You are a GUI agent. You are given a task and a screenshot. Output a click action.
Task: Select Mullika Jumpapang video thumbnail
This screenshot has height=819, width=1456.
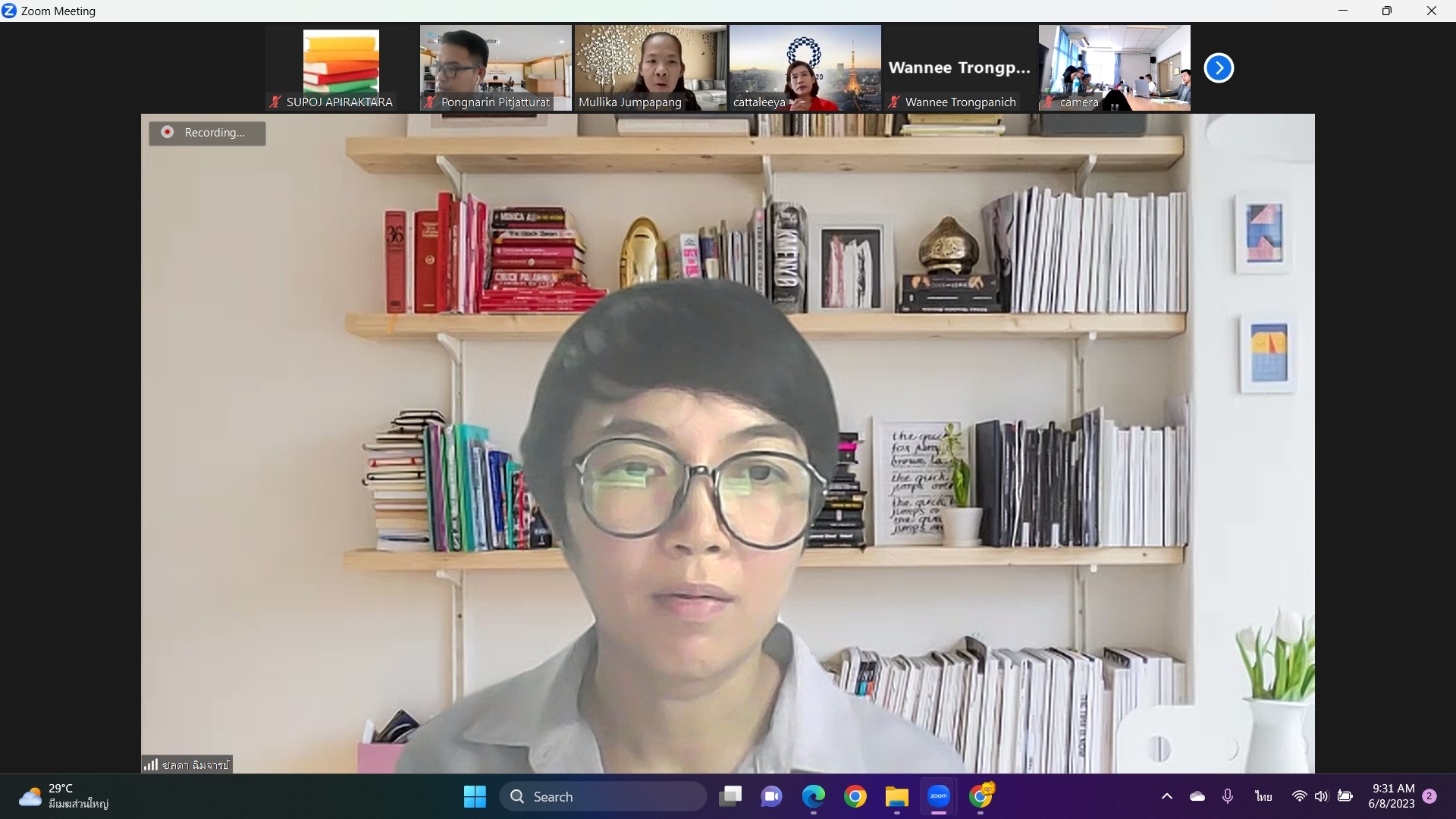pos(651,68)
